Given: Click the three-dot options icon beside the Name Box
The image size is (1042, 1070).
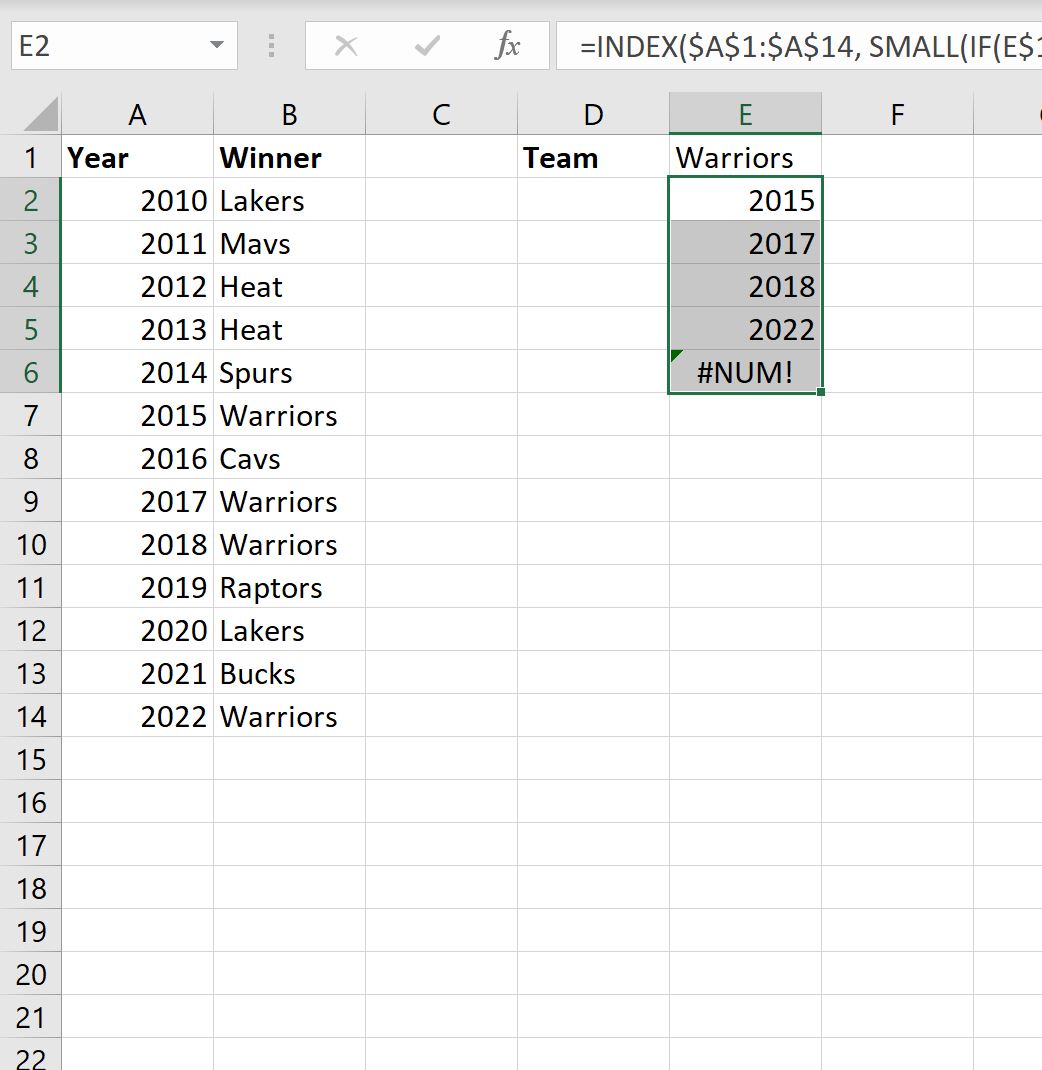Looking at the screenshot, I should (x=270, y=45).
